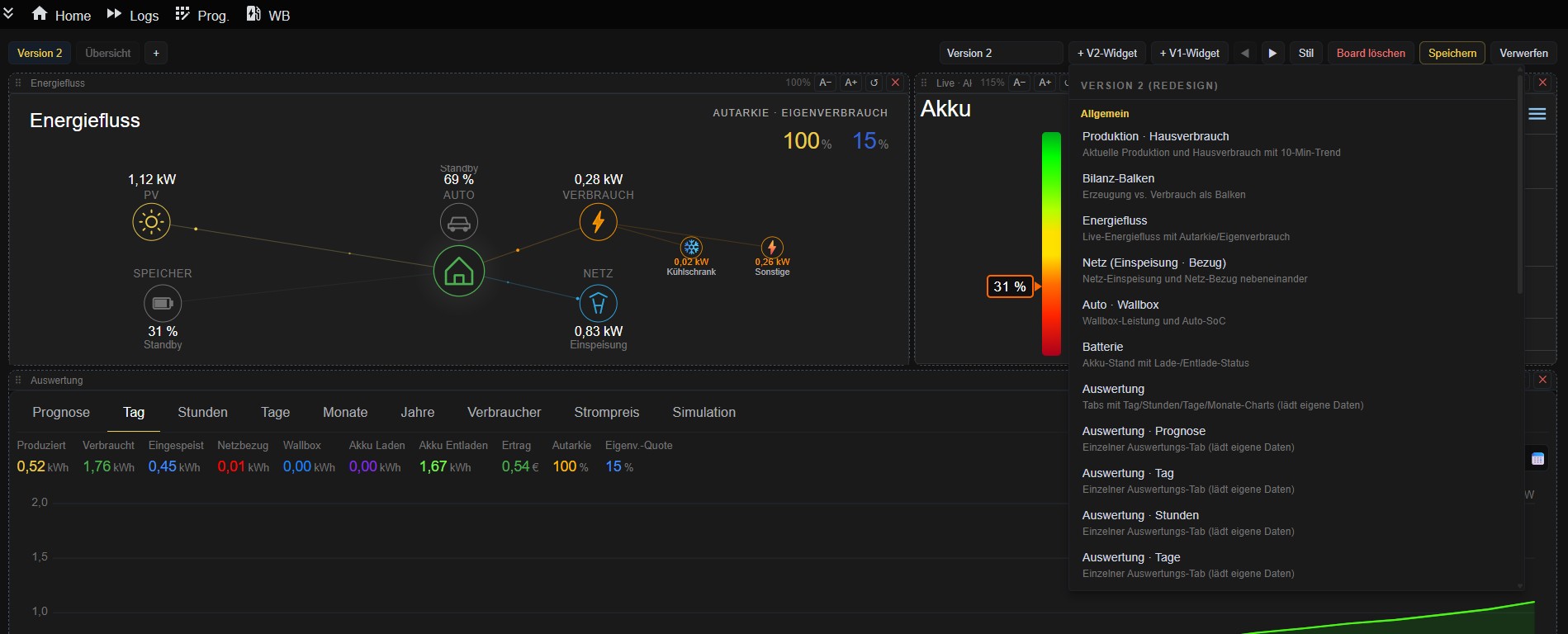Screen dimensions: 1568x634
Task: Grab the Auswertung widget drag handle
Action: [18, 380]
